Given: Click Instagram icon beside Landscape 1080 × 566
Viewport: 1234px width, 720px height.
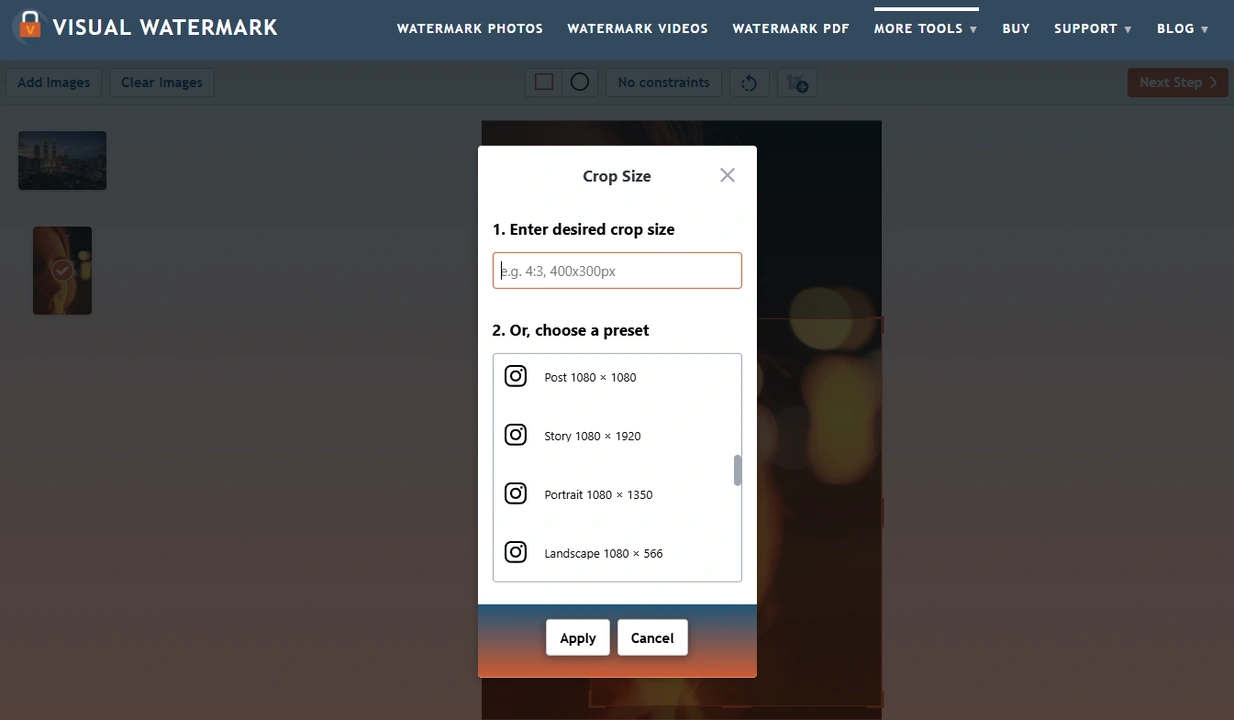Looking at the screenshot, I should pos(515,552).
